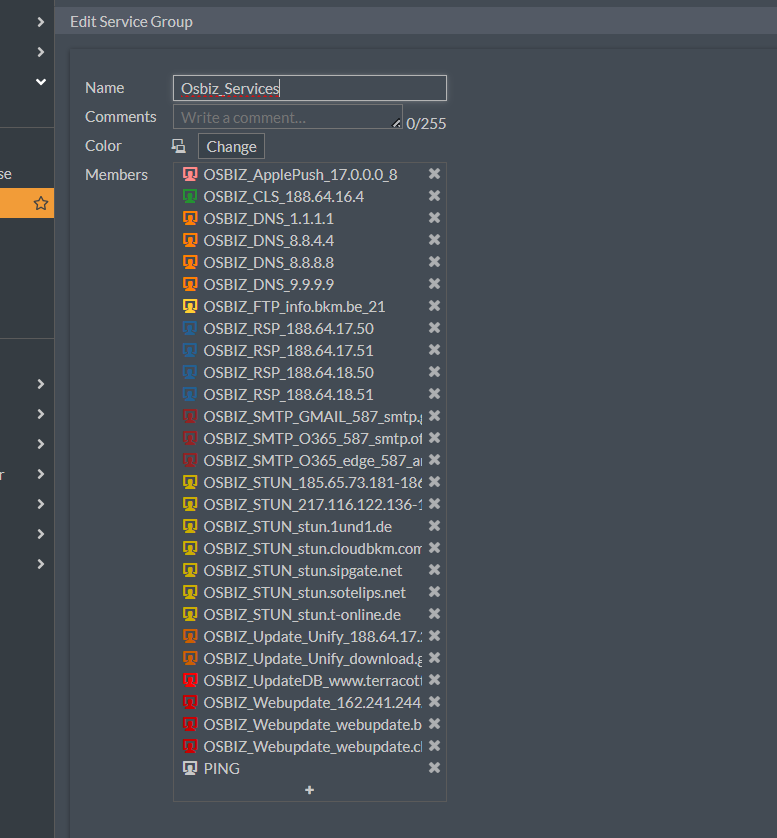Viewport: 777px width, 838px height.
Task: Select member OSBIZ_Update_Unify_188.64.17
Action: [x=313, y=637]
